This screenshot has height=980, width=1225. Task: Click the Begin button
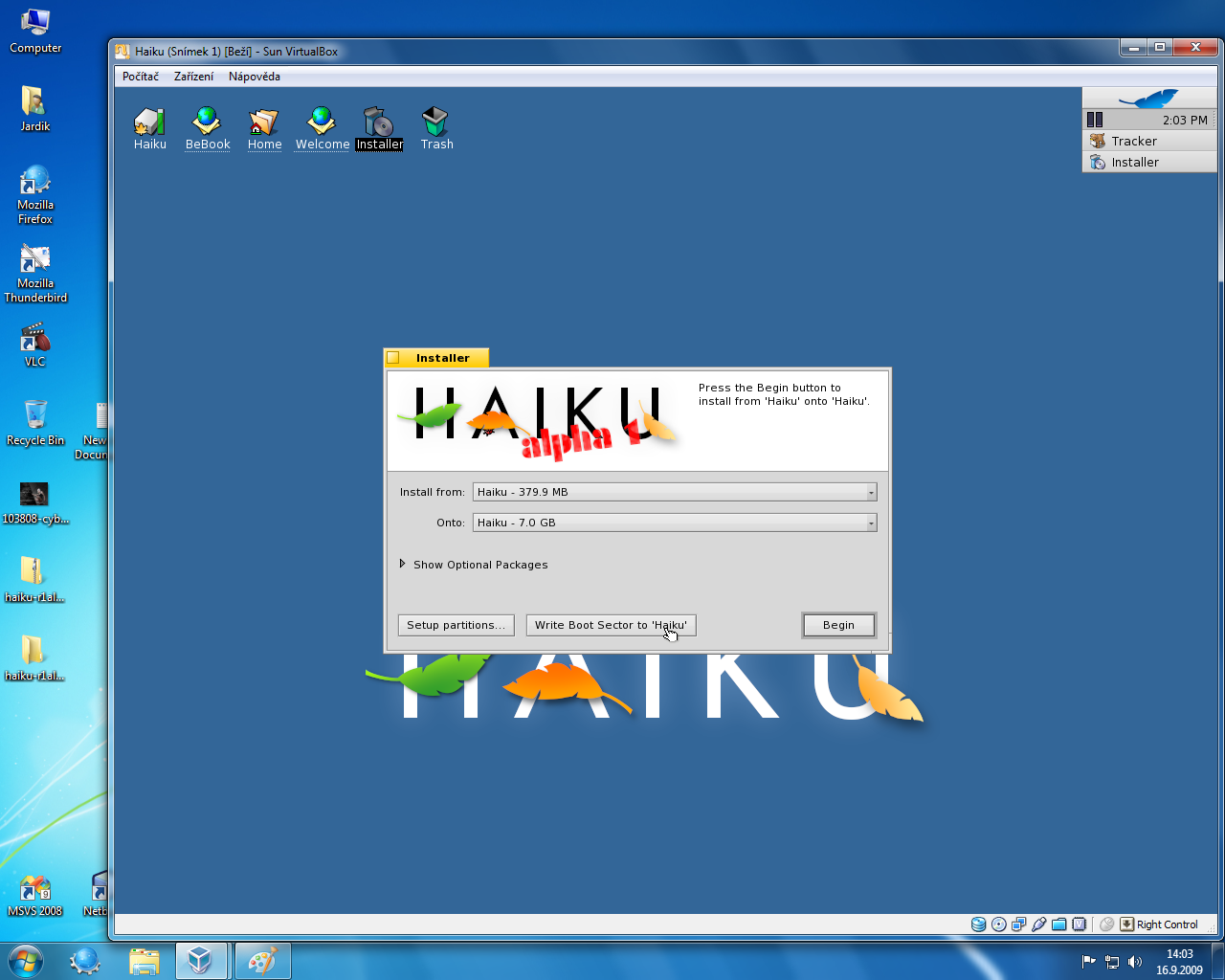click(838, 625)
